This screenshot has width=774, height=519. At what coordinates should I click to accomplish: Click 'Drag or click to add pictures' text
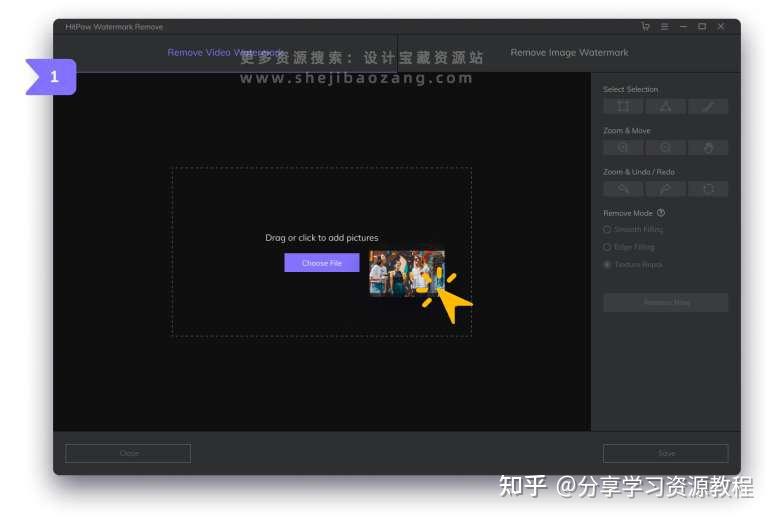322,238
